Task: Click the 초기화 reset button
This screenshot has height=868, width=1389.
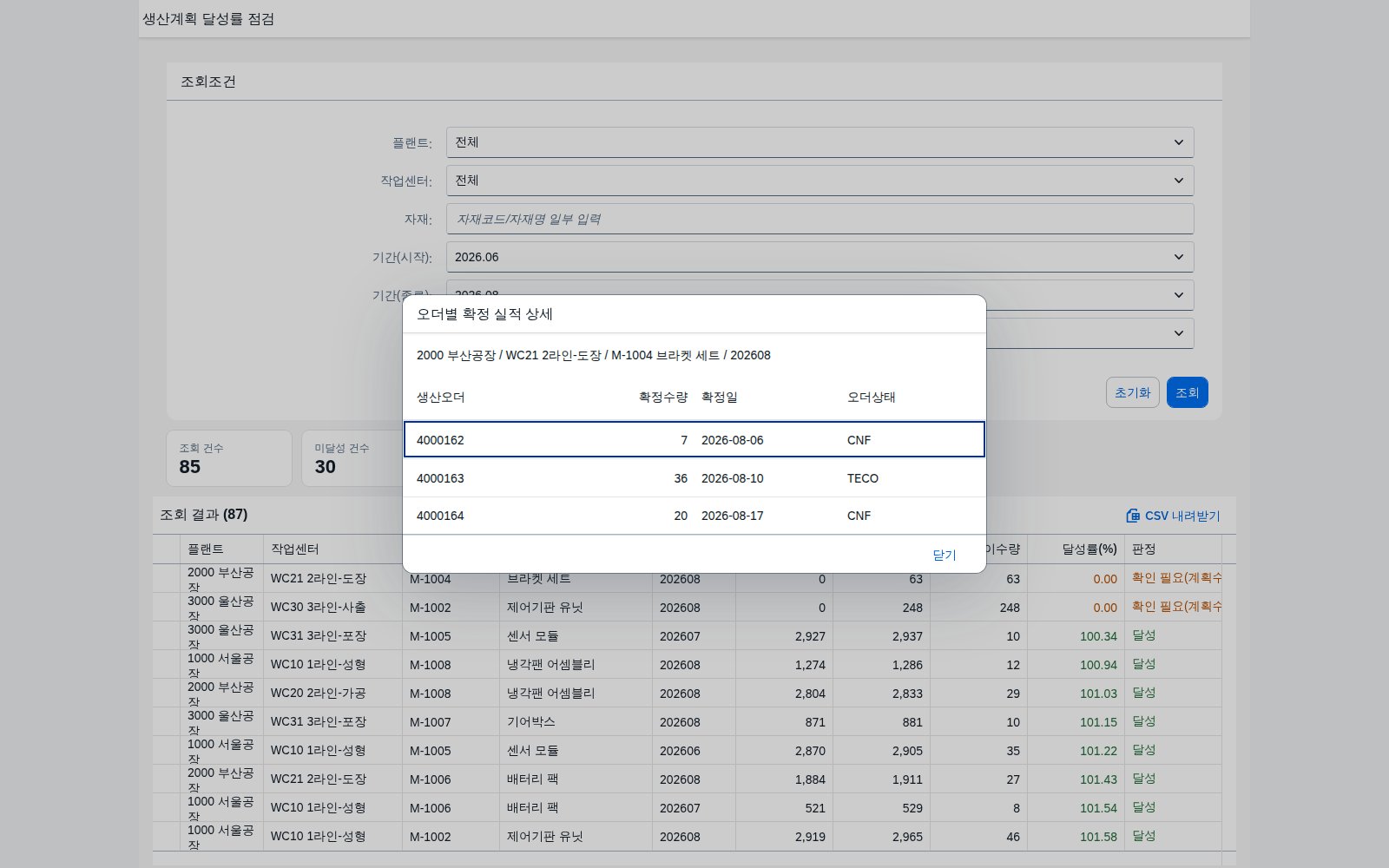Action: click(x=1132, y=392)
